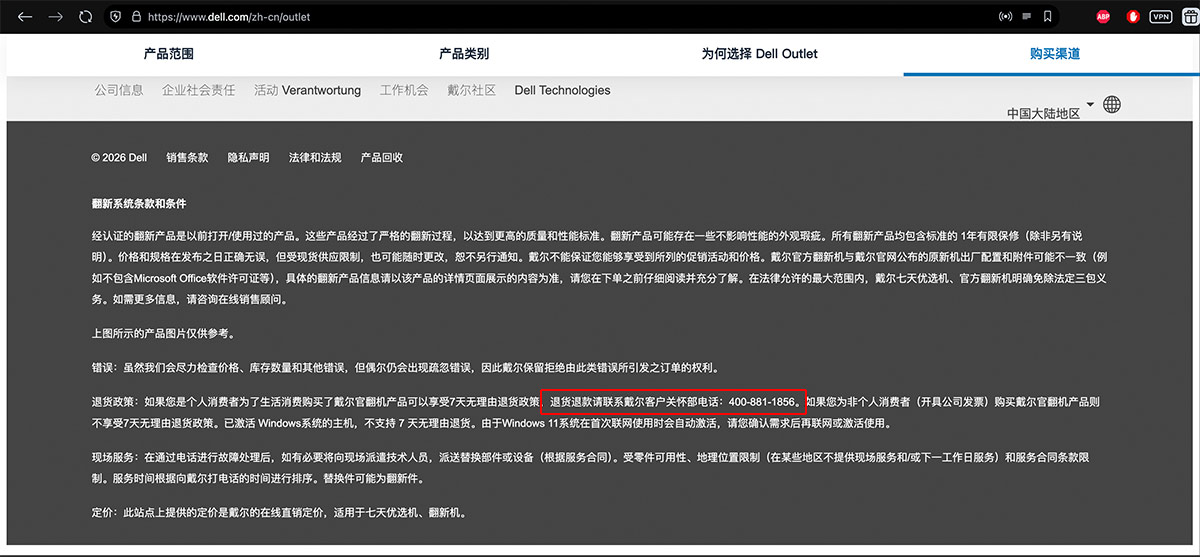The width and height of the screenshot is (1200, 557).
Task: Open the 销售条款 terms link
Action: pos(187,157)
